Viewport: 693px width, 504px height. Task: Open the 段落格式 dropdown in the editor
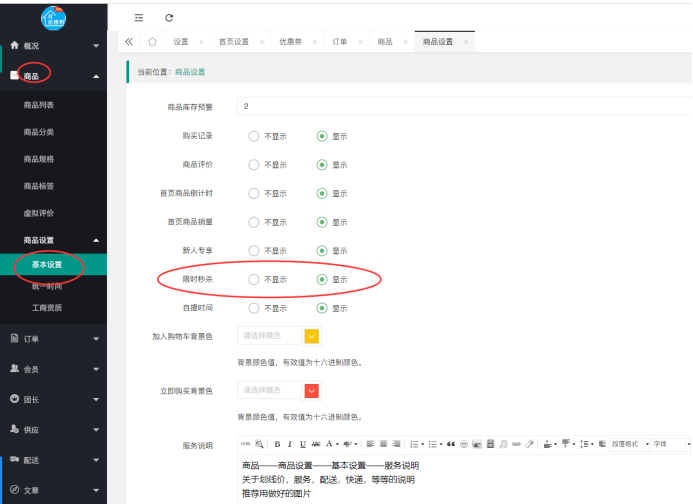click(628, 443)
